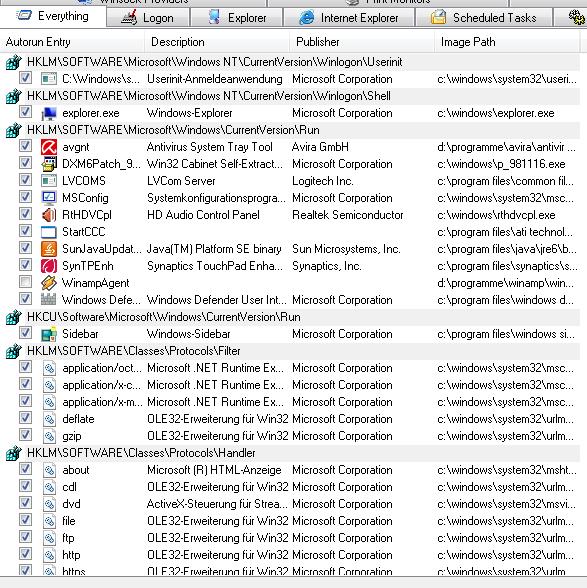587x588 pixels.
Task: Disable the gzip protocol filter checkbox
Action: click(26, 435)
